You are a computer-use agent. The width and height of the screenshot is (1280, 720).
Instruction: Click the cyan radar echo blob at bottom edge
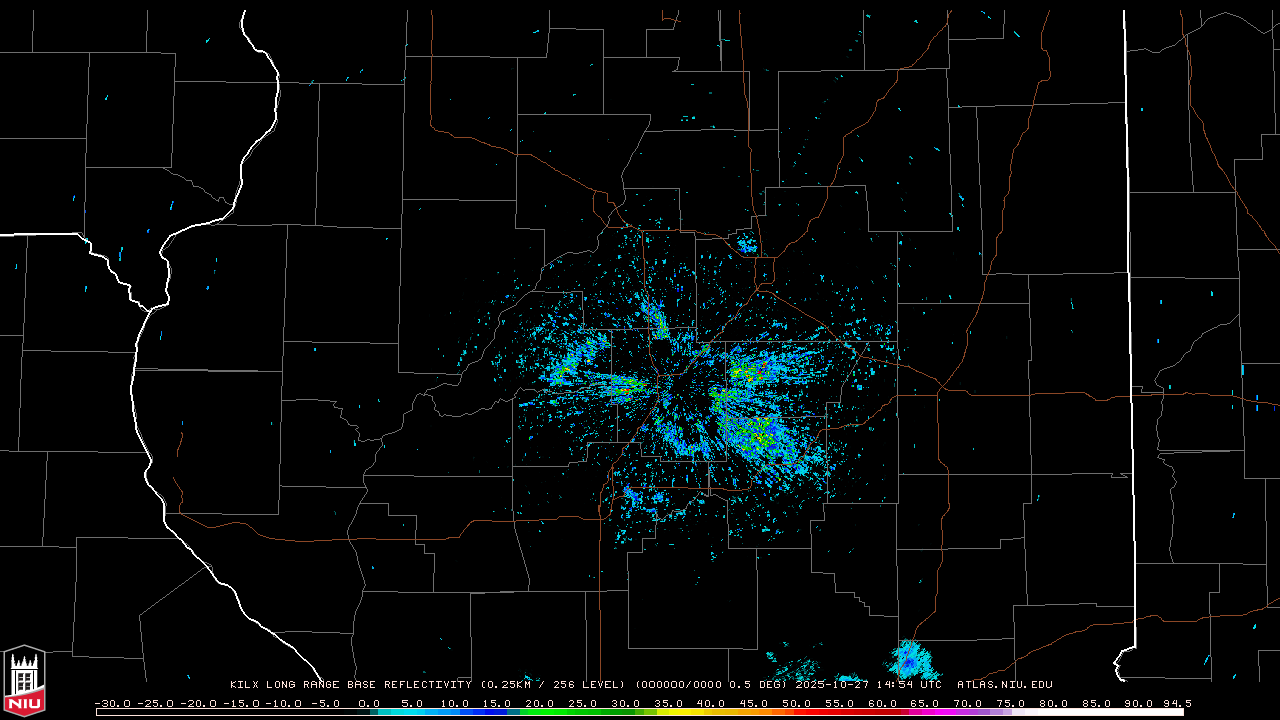(x=911, y=661)
